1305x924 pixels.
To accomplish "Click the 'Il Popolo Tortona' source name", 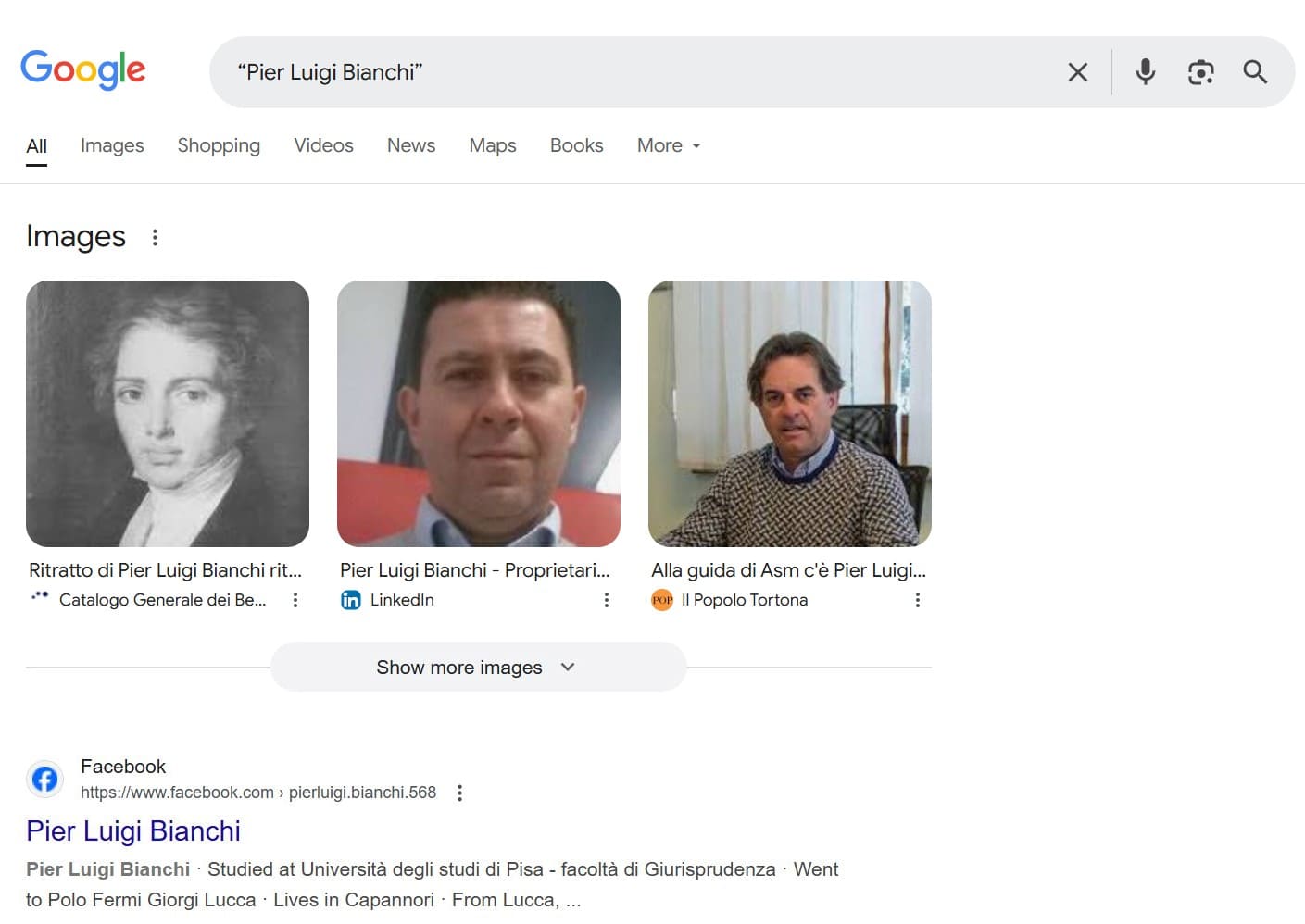I will (x=745, y=600).
